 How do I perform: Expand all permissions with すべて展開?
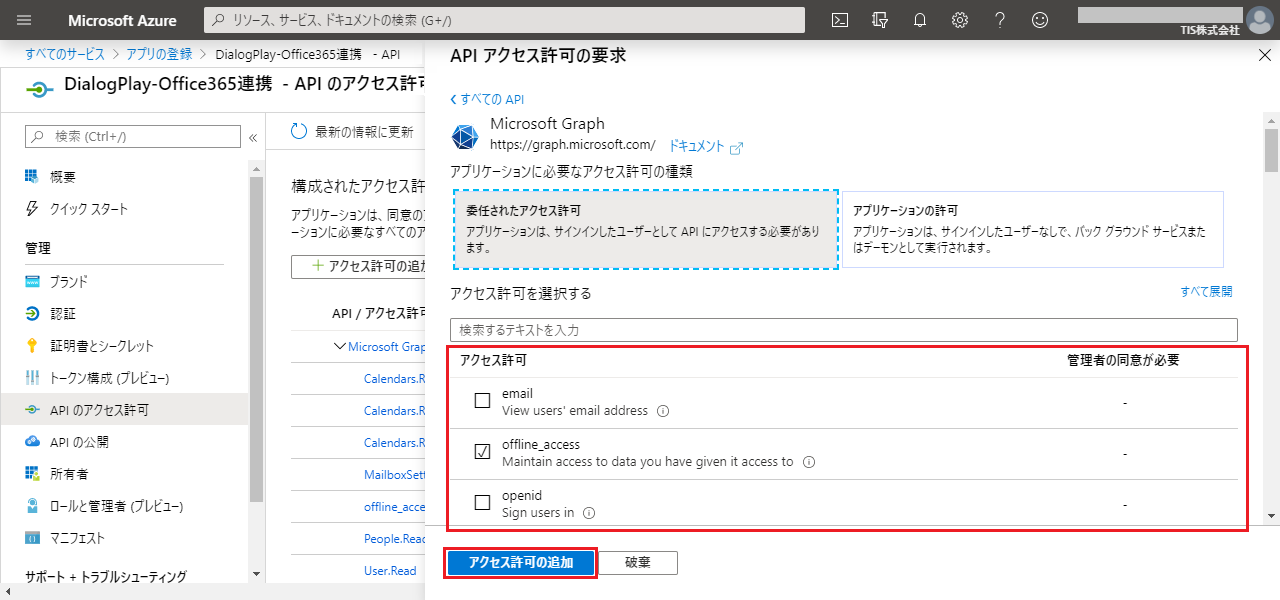pyautogui.click(x=1206, y=292)
